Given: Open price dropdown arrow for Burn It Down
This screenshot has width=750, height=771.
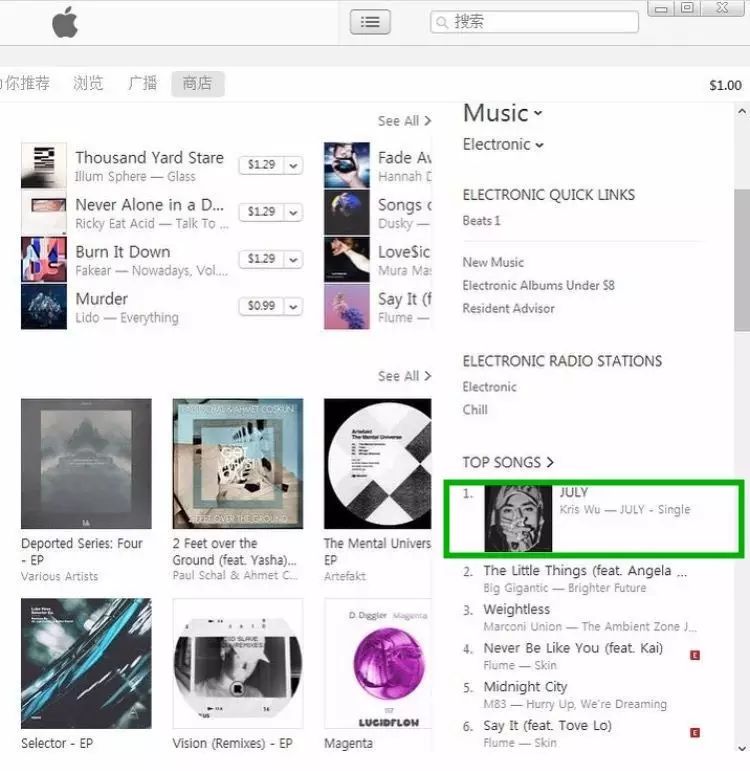Looking at the screenshot, I should (x=294, y=259).
